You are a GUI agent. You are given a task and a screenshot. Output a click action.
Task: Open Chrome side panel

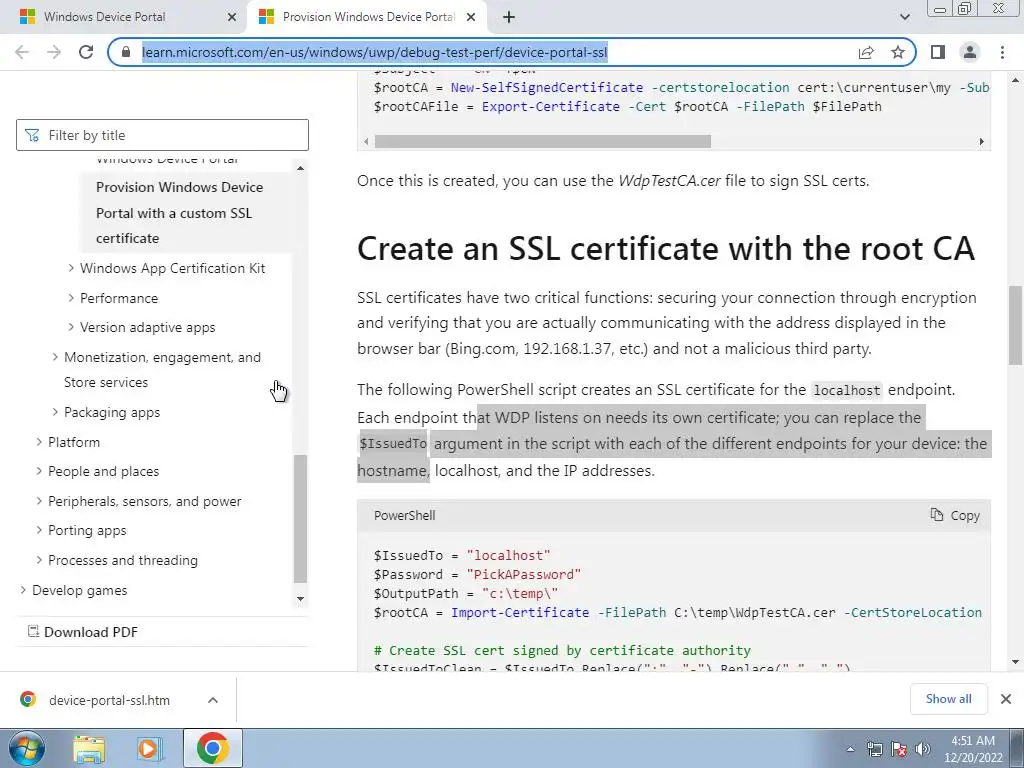[938, 52]
